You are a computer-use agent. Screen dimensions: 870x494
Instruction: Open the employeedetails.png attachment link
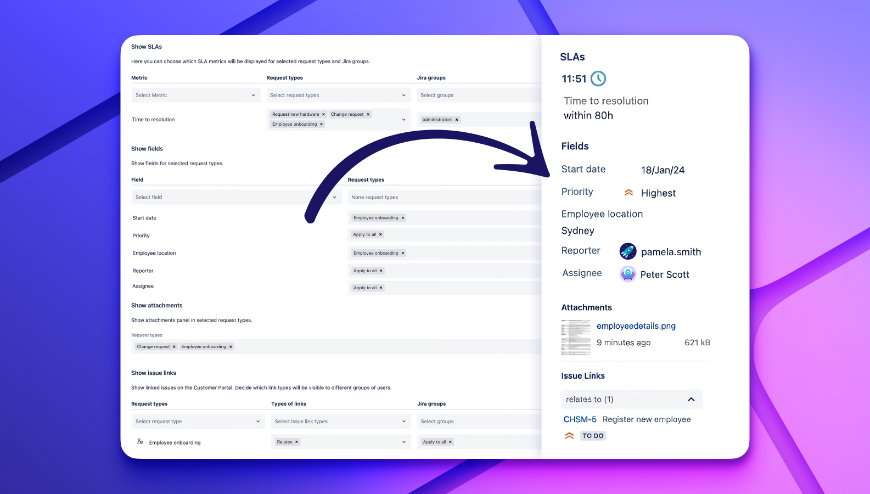(636, 326)
